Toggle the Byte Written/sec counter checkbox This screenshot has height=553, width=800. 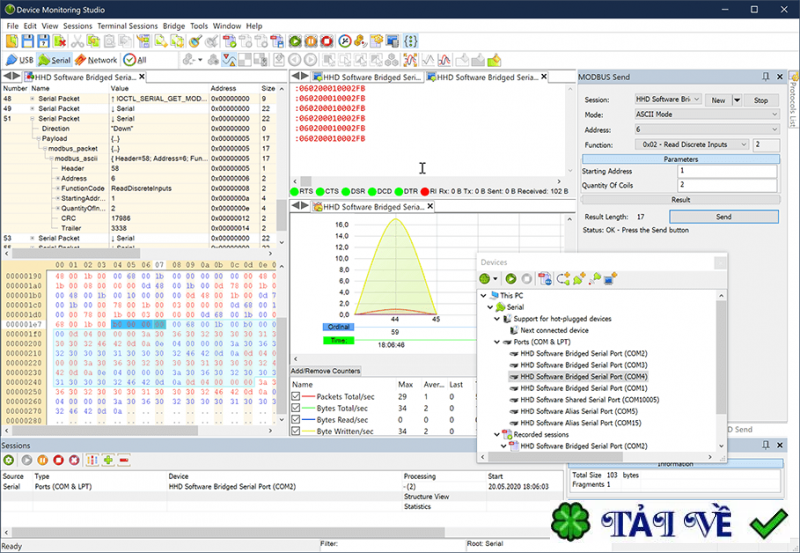tap(296, 432)
